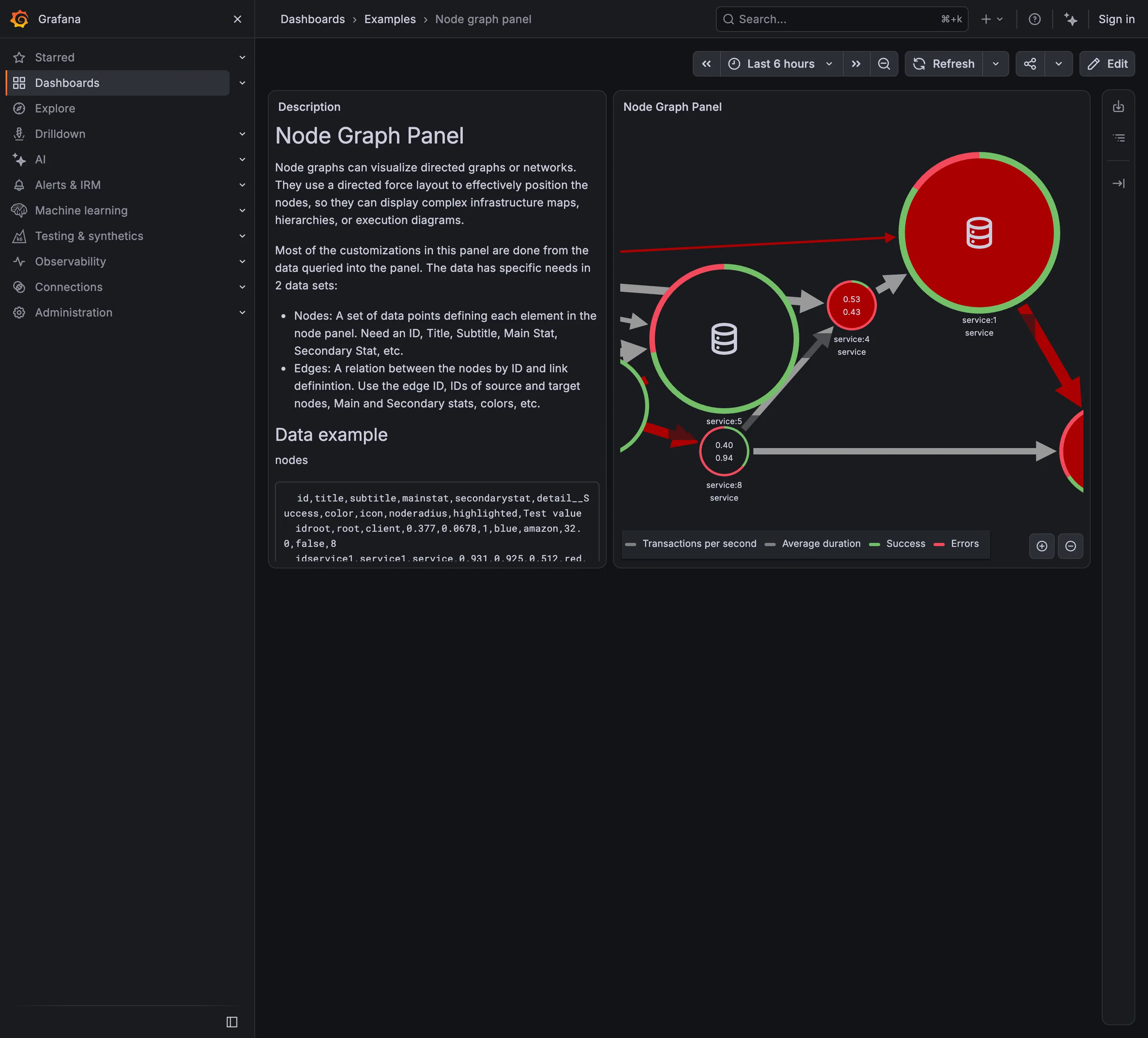
Task: Click the Description panel title
Action: point(309,107)
